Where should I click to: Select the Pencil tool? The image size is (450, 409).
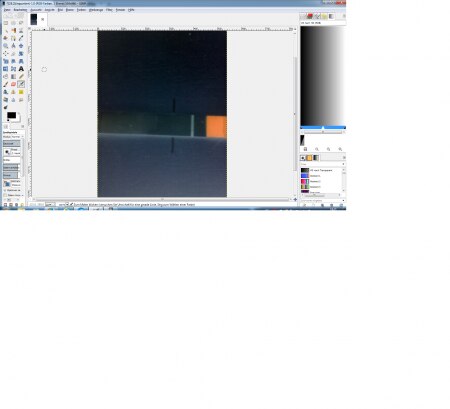tap(21, 76)
